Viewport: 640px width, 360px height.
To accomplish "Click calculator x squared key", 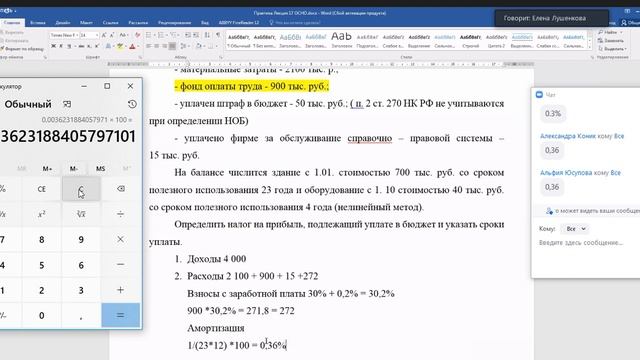I will pyautogui.click(x=42, y=214).
